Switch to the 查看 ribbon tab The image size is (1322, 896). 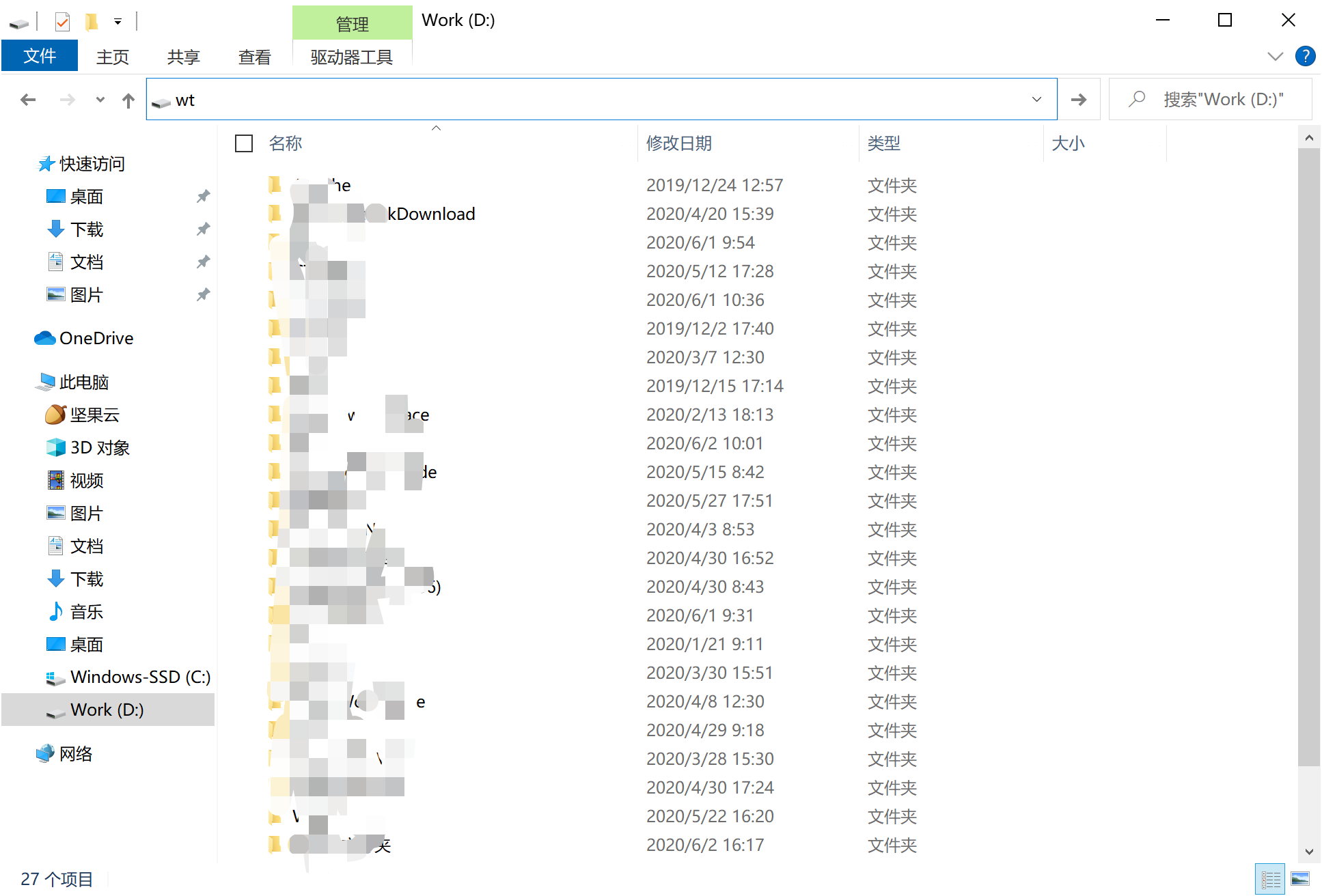pos(253,56)
